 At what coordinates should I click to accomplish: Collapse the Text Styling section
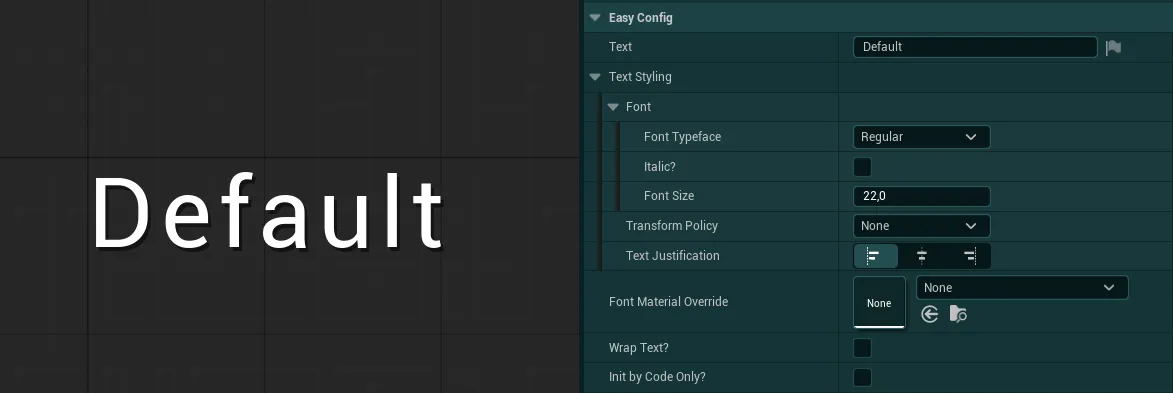point(595,76)
